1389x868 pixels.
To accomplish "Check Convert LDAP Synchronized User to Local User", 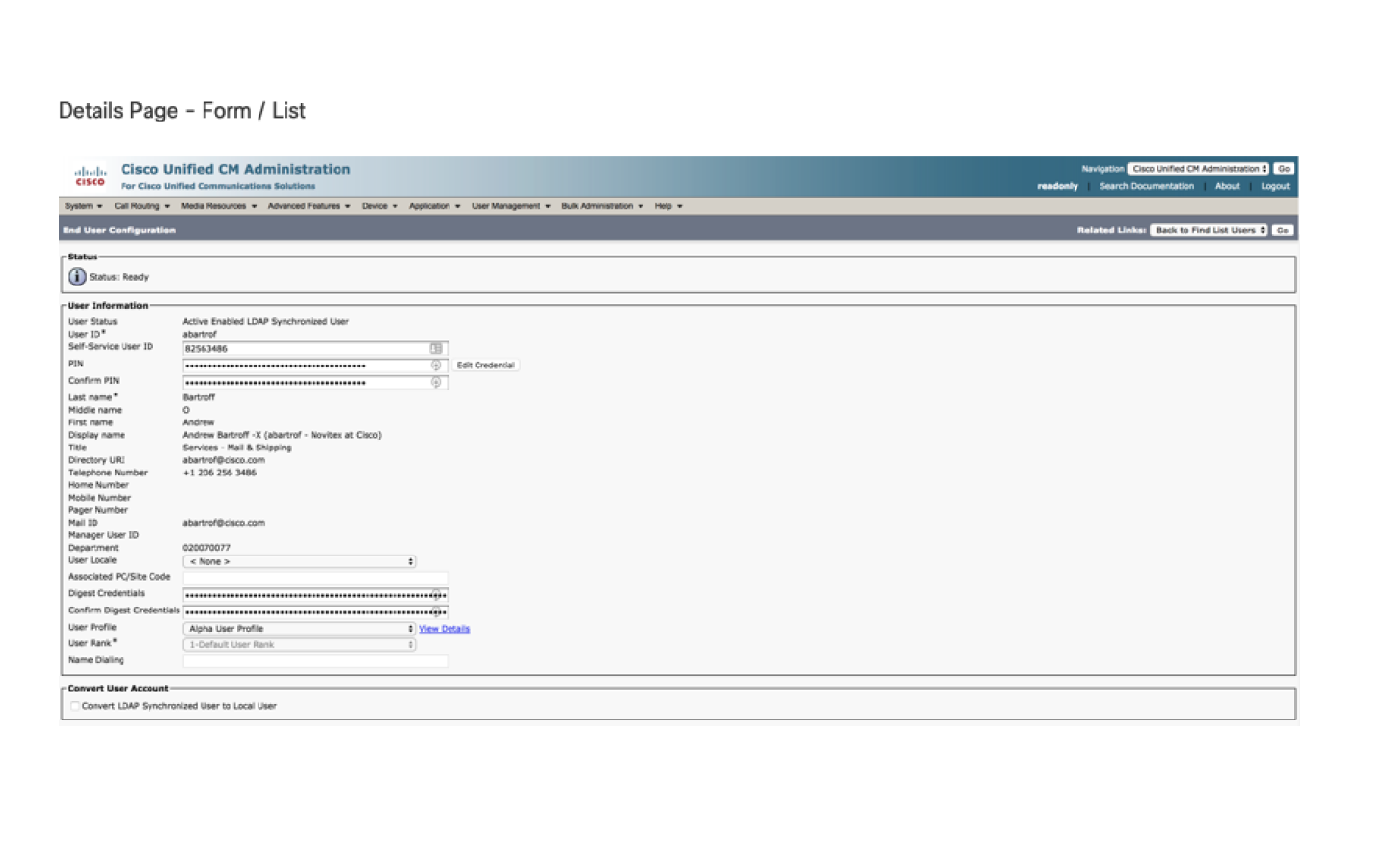I will pyautogui.click(x=74, y=706).
